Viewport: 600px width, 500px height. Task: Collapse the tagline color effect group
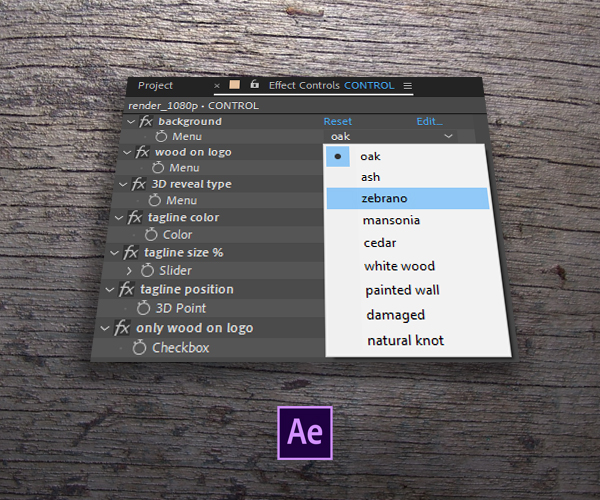(x=119, y=218)
